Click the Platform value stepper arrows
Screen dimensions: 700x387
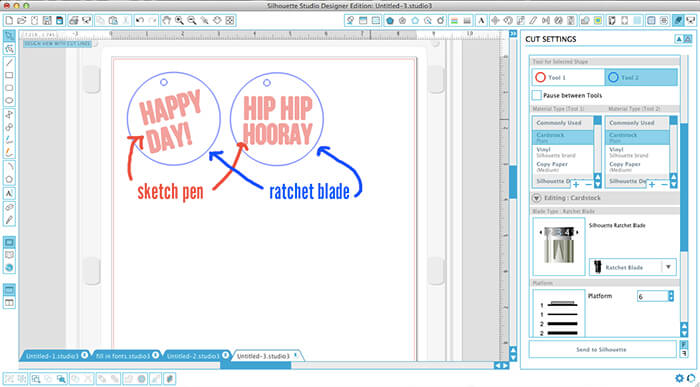(x=671, y=296)
